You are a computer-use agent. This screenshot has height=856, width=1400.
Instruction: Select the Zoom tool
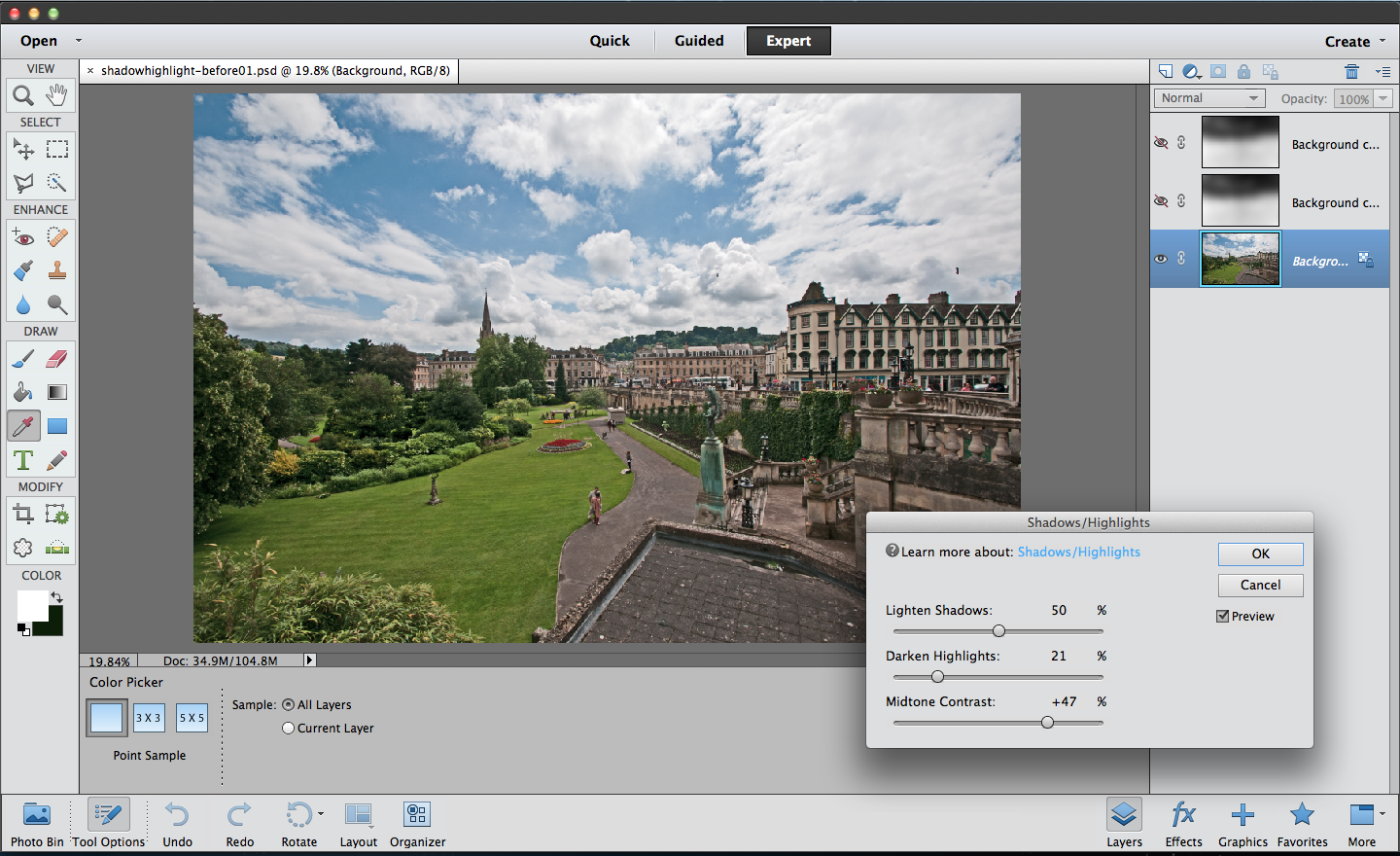[23, 95]
